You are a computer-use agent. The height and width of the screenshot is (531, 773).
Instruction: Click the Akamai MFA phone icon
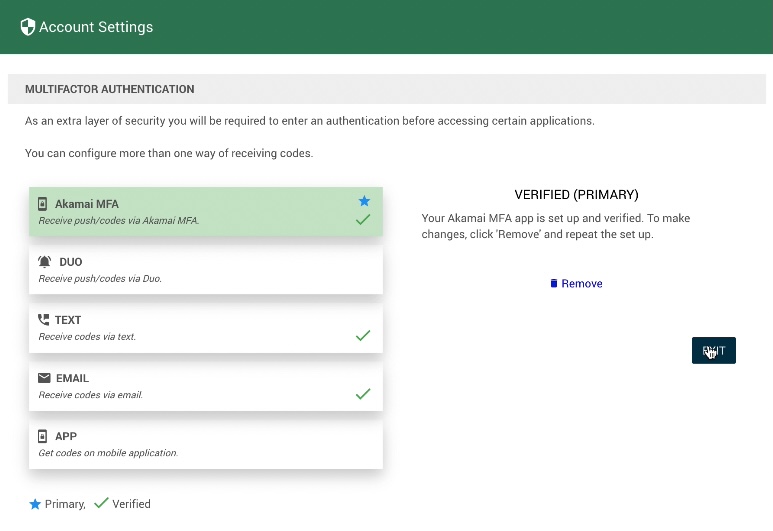(43, 204)
